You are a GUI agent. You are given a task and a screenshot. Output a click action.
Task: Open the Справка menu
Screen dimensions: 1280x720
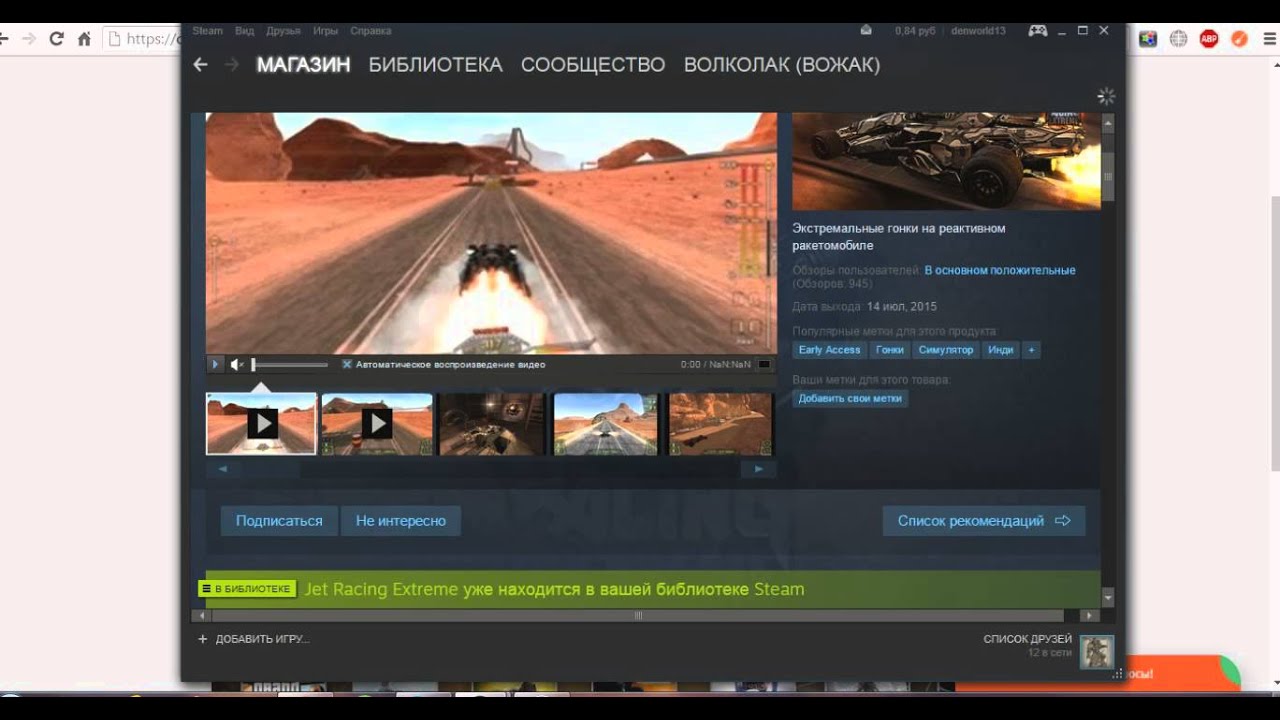371,31
